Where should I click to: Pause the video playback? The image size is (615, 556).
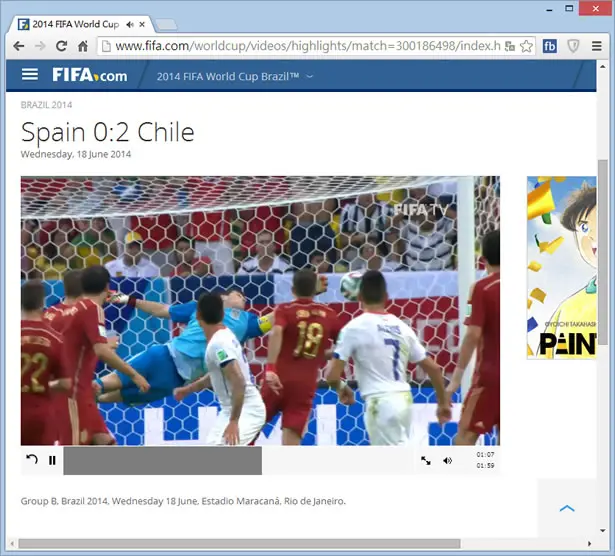pos(52,460)
